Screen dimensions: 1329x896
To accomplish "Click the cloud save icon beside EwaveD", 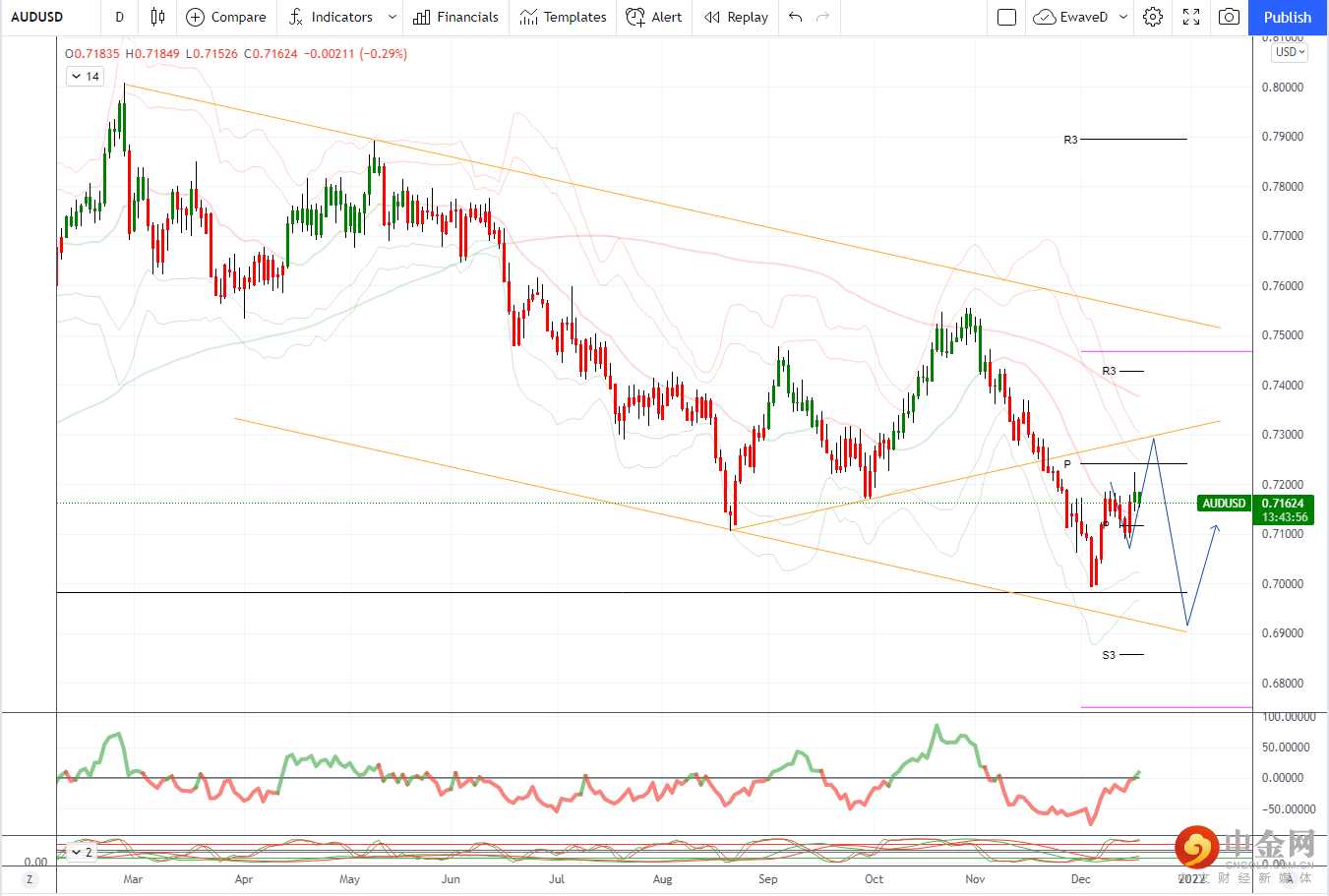I will pos(1044,17).
